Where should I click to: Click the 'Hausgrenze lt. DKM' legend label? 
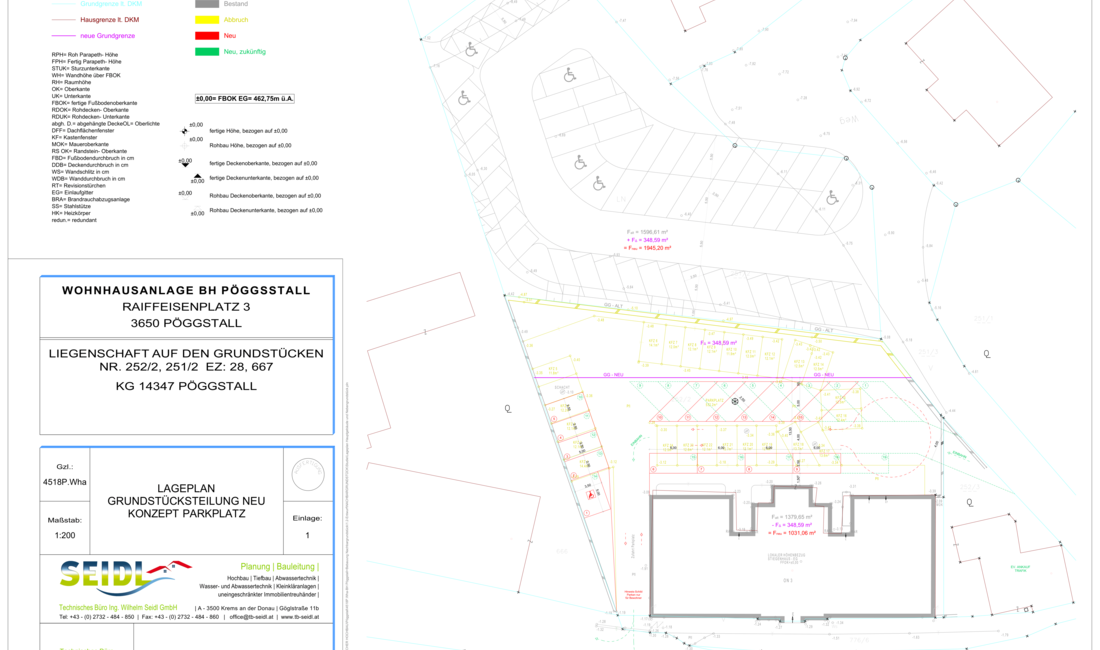[109, 20]
